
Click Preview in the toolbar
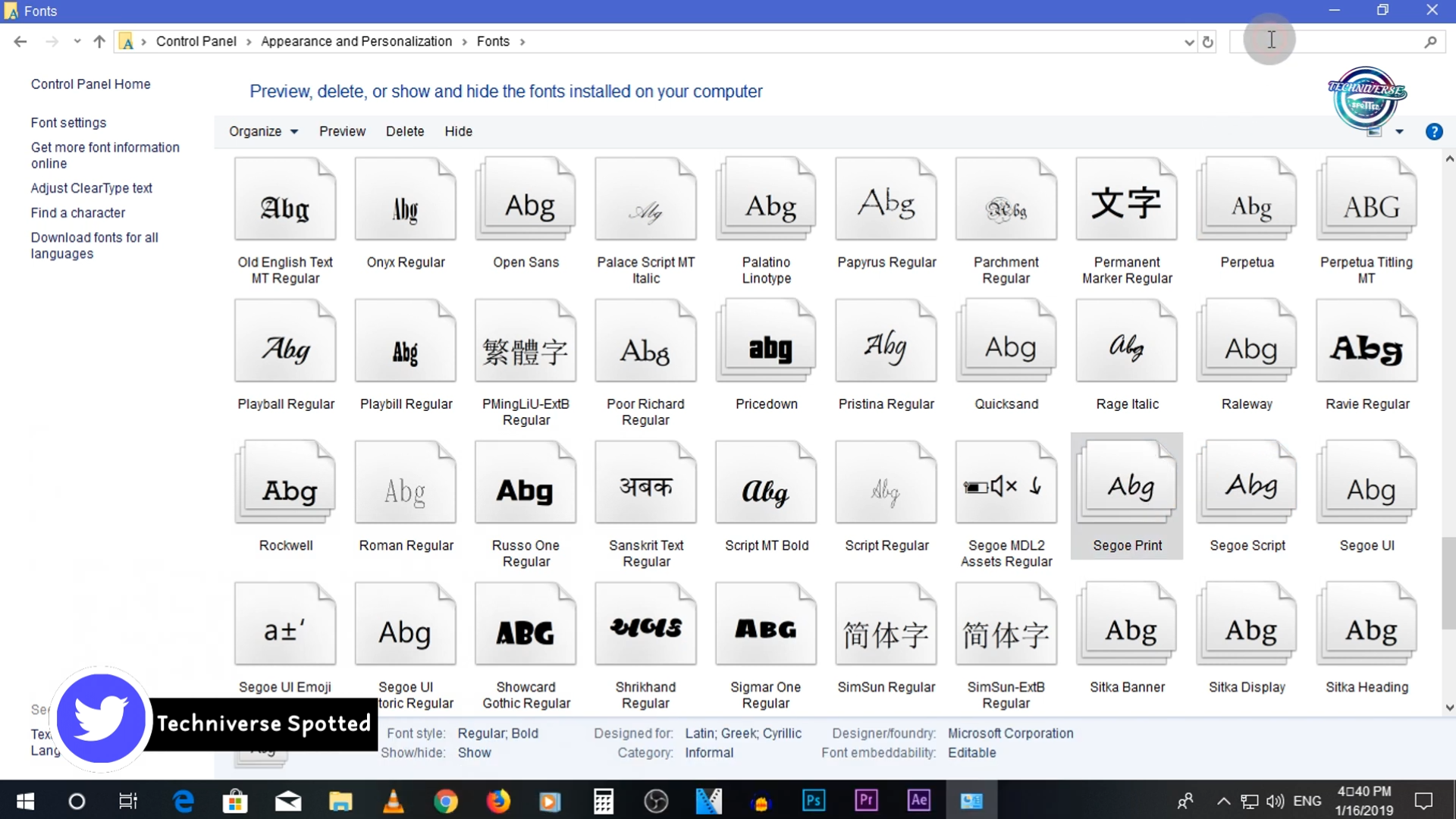[342, 132]
